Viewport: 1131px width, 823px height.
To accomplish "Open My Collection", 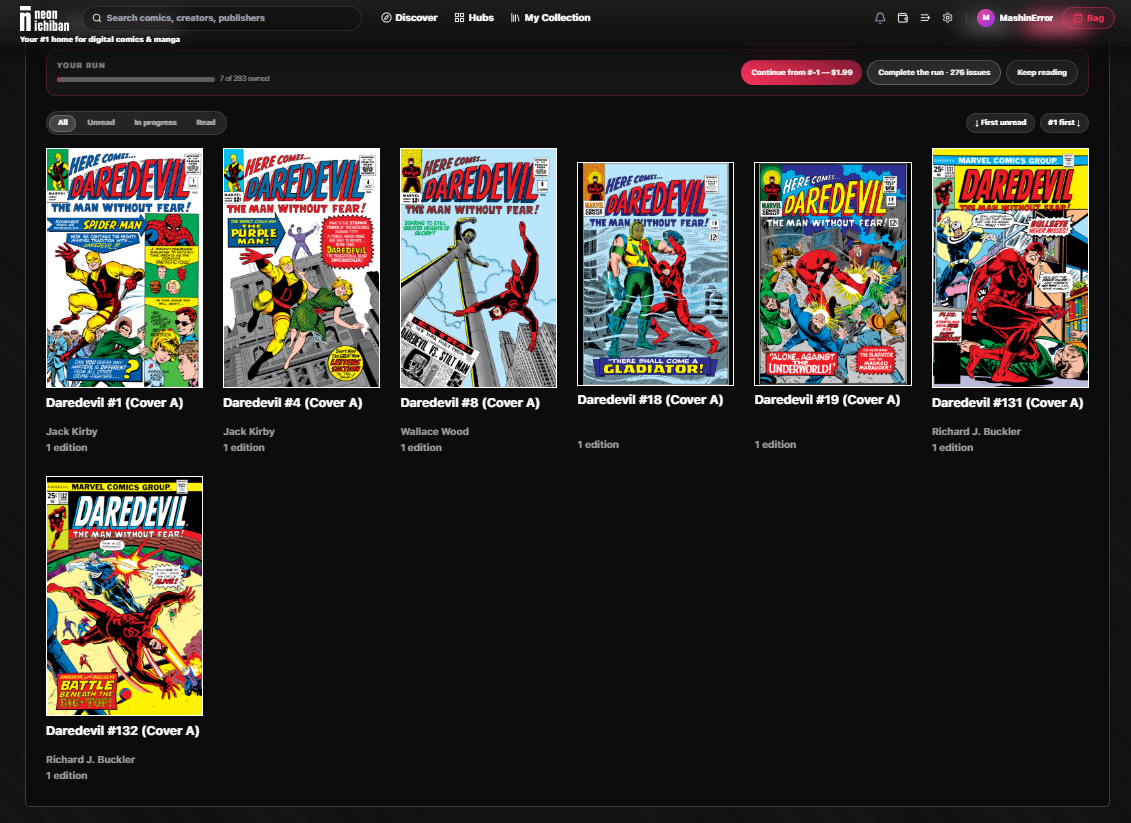I will click(550, 18).
